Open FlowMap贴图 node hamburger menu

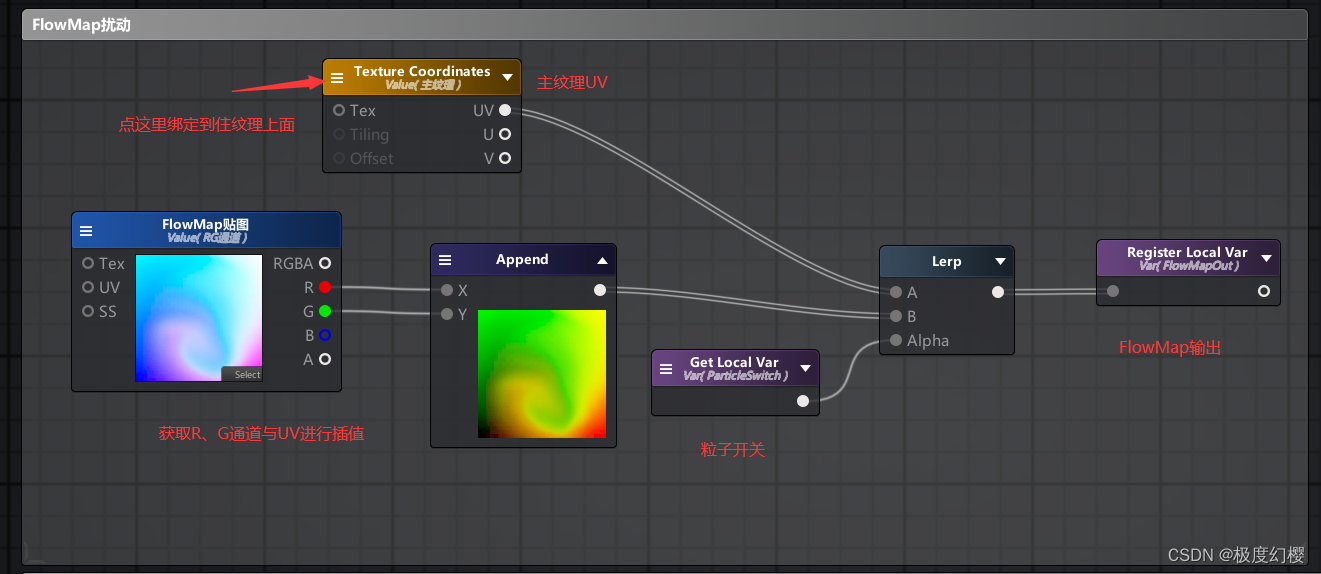point(86,230)
